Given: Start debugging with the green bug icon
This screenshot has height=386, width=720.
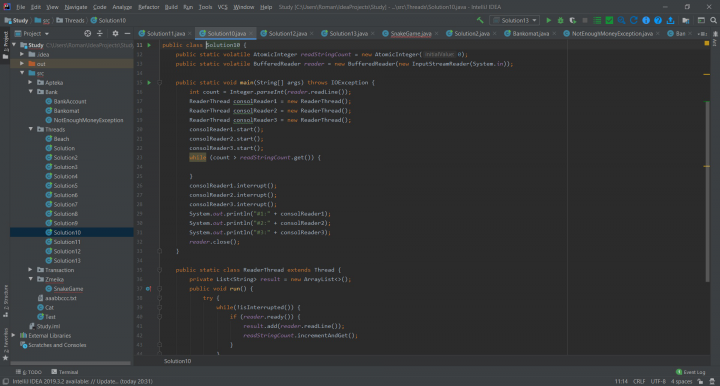Looking at the screenshot, I should 560,20.
